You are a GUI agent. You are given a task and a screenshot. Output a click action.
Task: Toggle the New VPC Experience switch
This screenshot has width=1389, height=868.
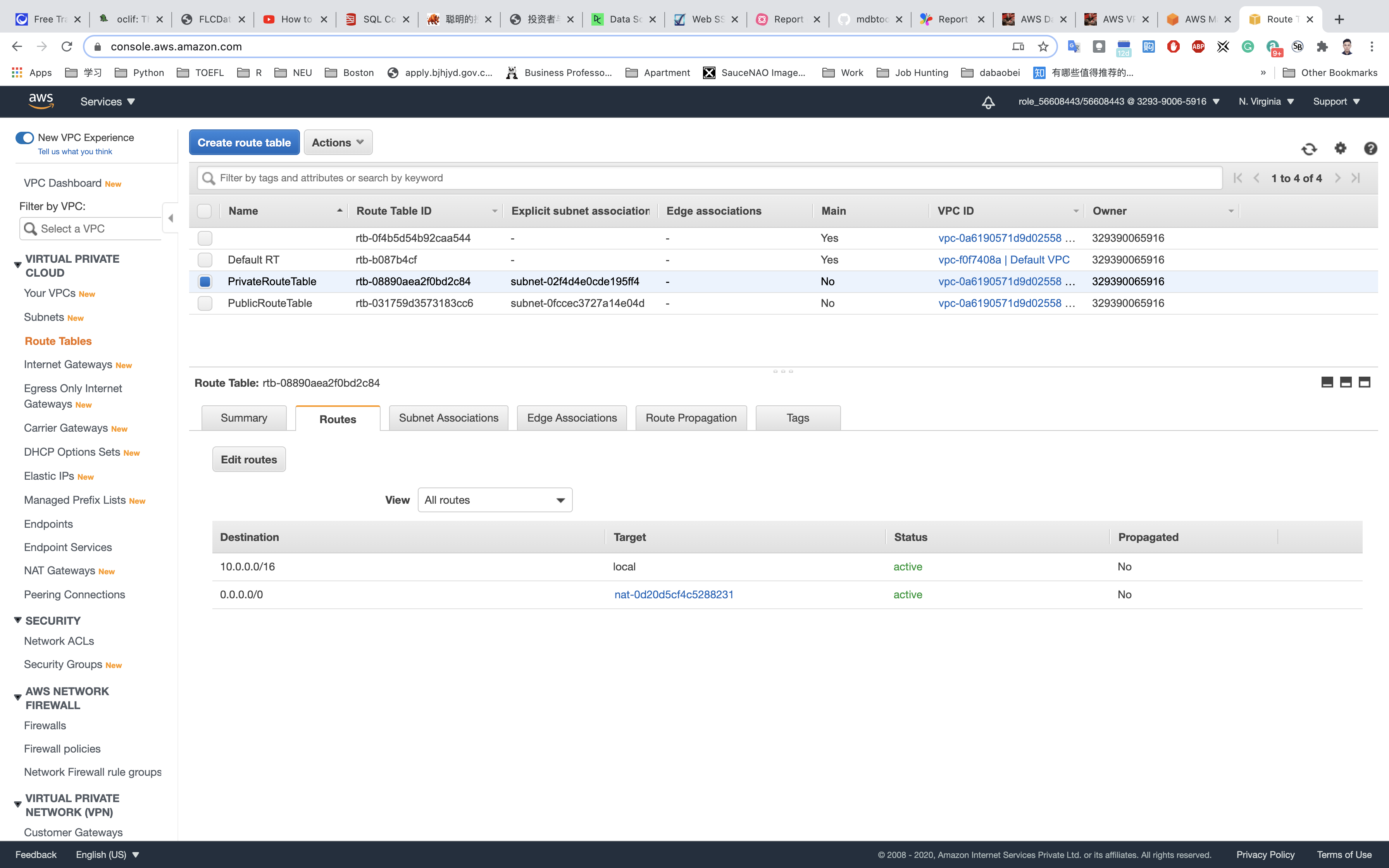(x=25, y=138)
